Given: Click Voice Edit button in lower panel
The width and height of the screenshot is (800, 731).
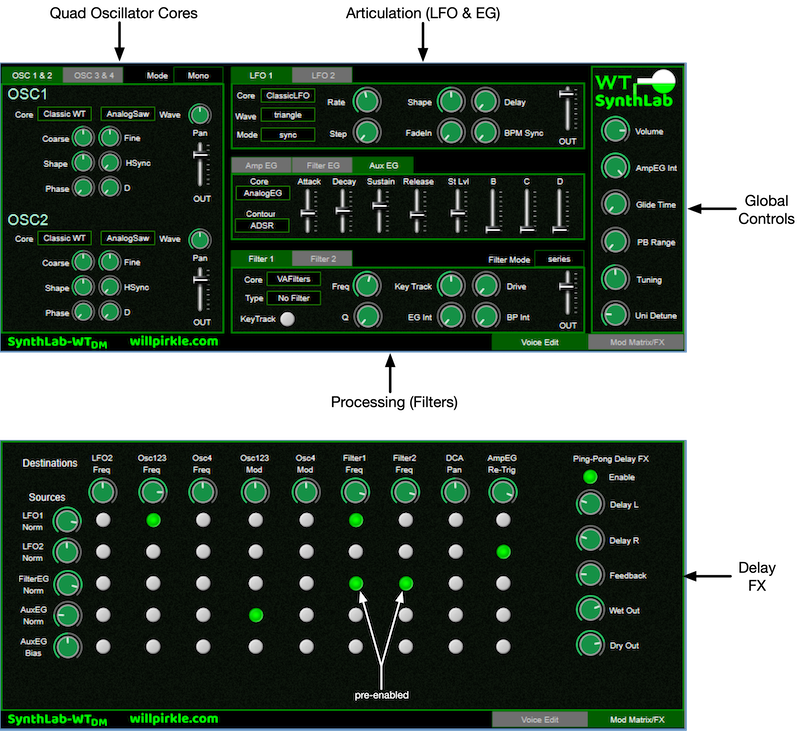Looking at the screenshot, I should (540, 720).
